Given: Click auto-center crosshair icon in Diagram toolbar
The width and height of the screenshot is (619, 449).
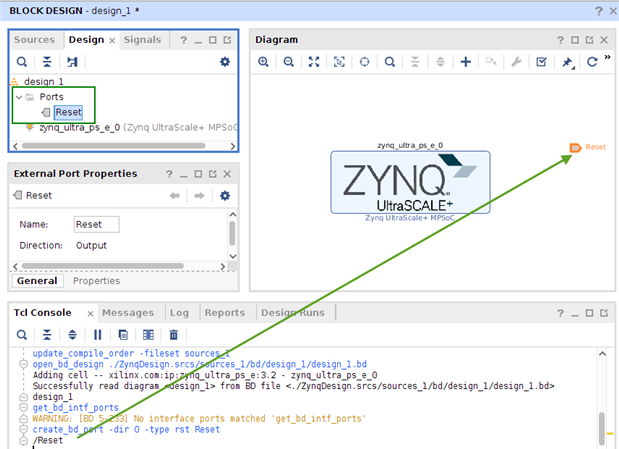Looking at the screenshot, I should 364,62.
